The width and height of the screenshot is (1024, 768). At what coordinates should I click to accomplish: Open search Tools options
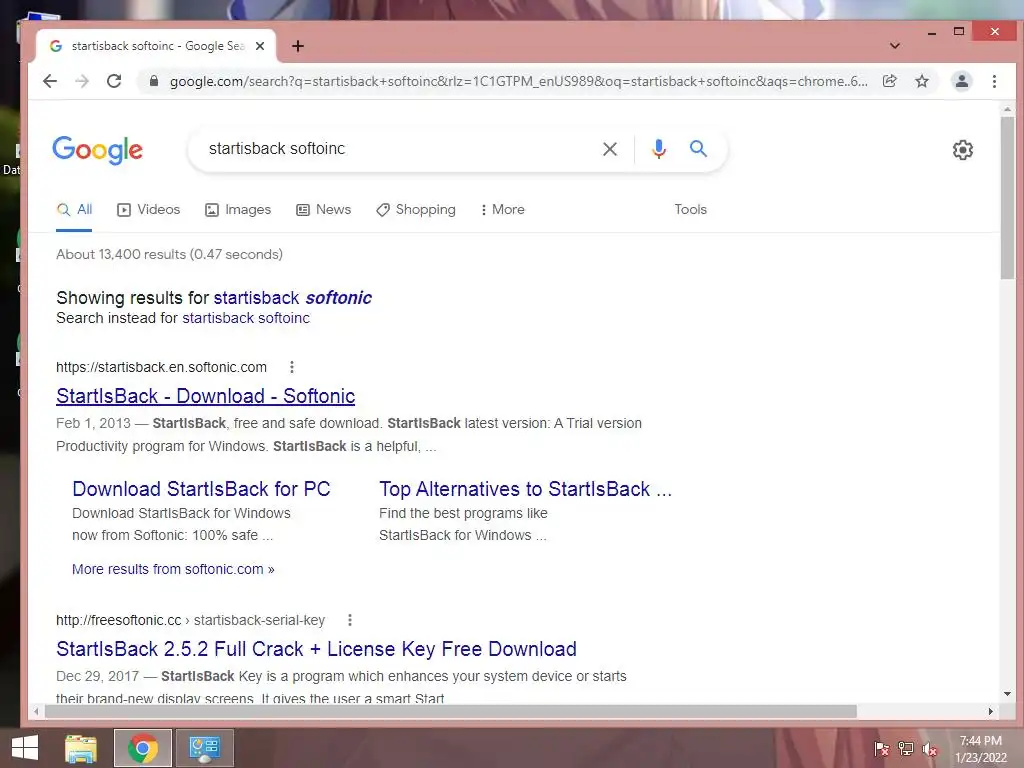click(x=690, y=210)
